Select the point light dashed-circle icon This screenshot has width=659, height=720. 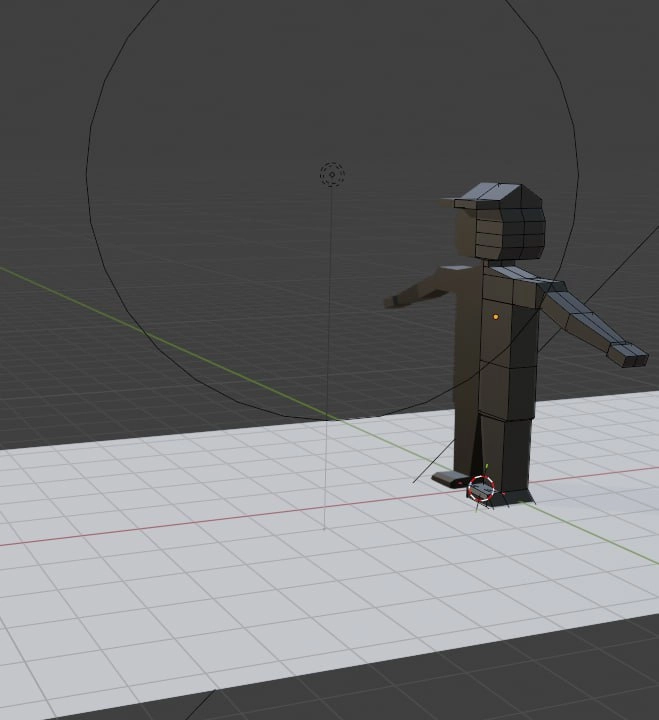pos(332,174)
